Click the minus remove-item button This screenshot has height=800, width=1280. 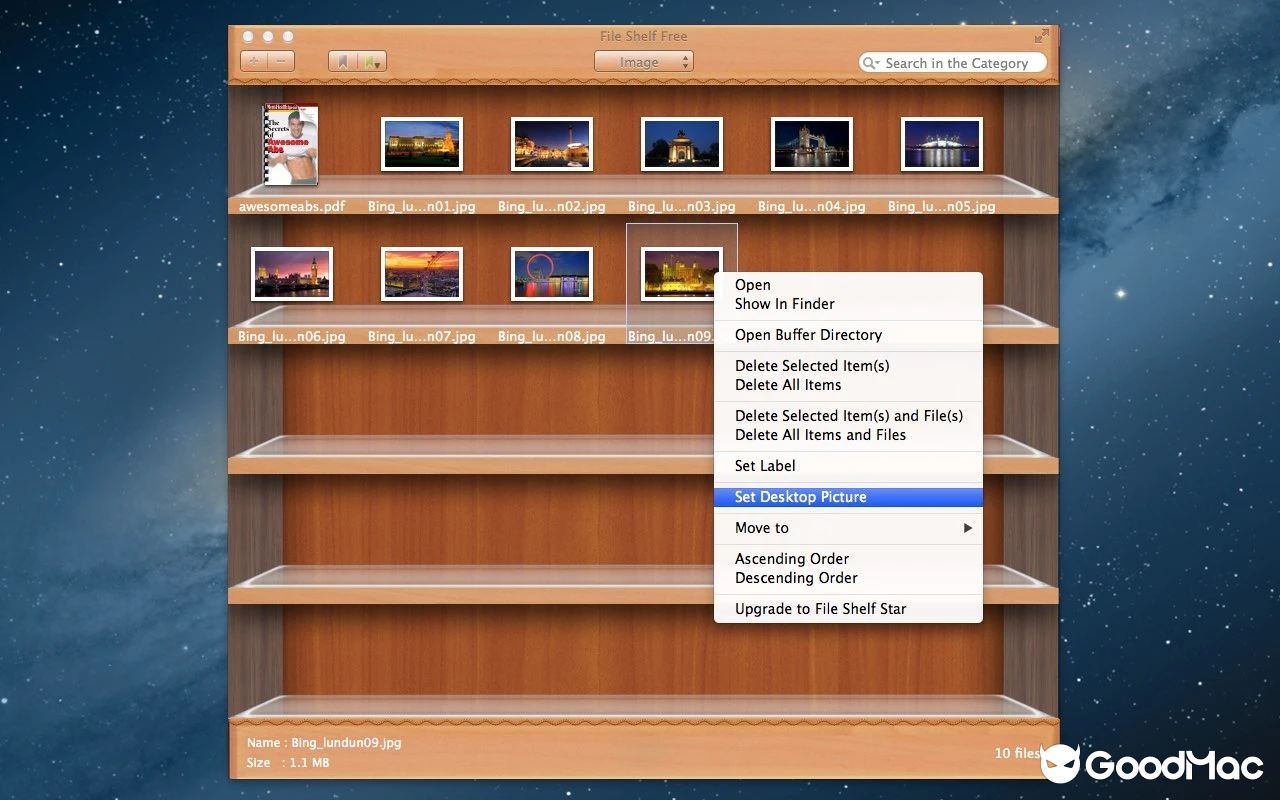tap(281, 61)
